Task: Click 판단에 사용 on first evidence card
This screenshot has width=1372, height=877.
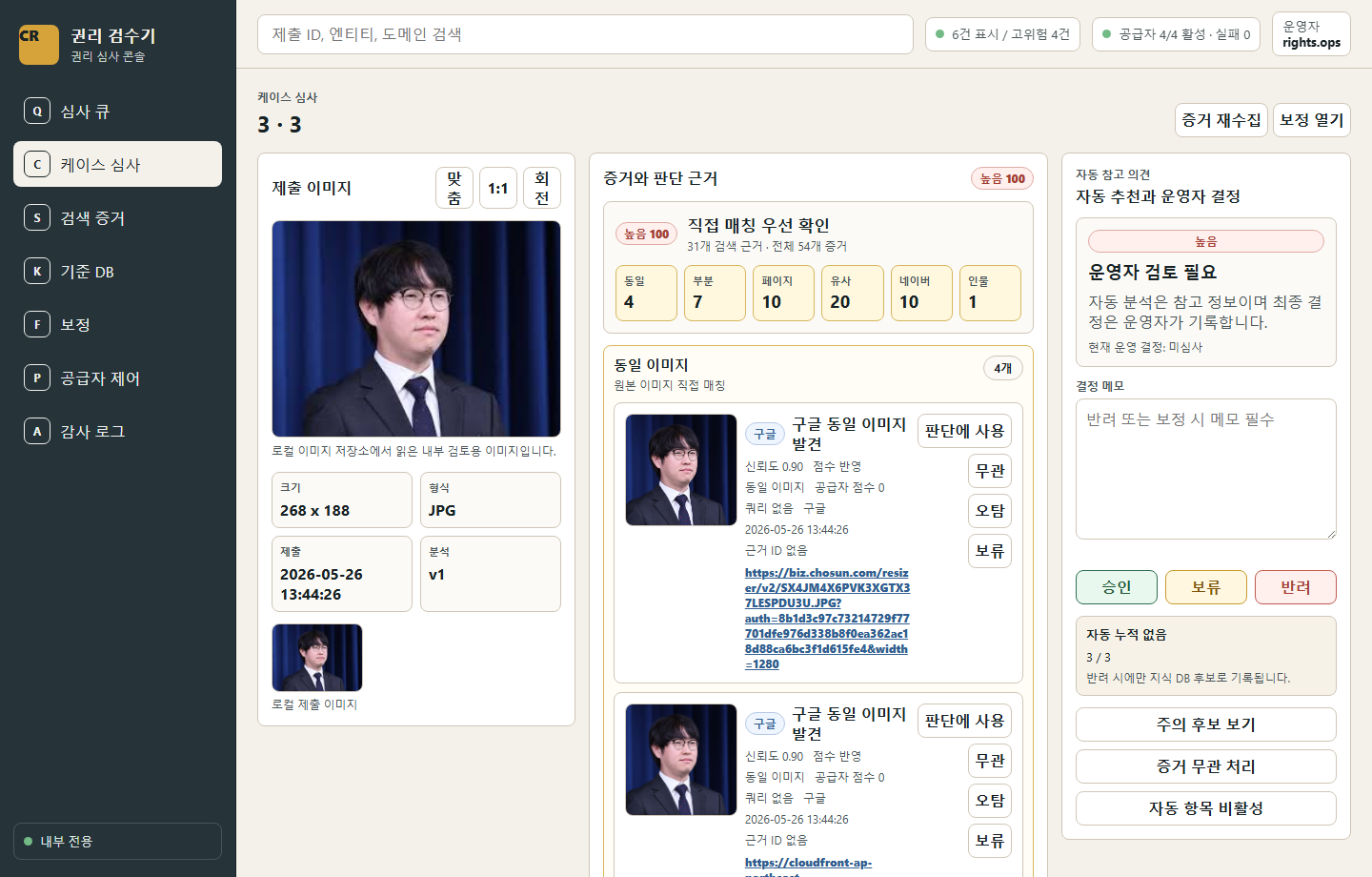Action: (x=964, y=431)
